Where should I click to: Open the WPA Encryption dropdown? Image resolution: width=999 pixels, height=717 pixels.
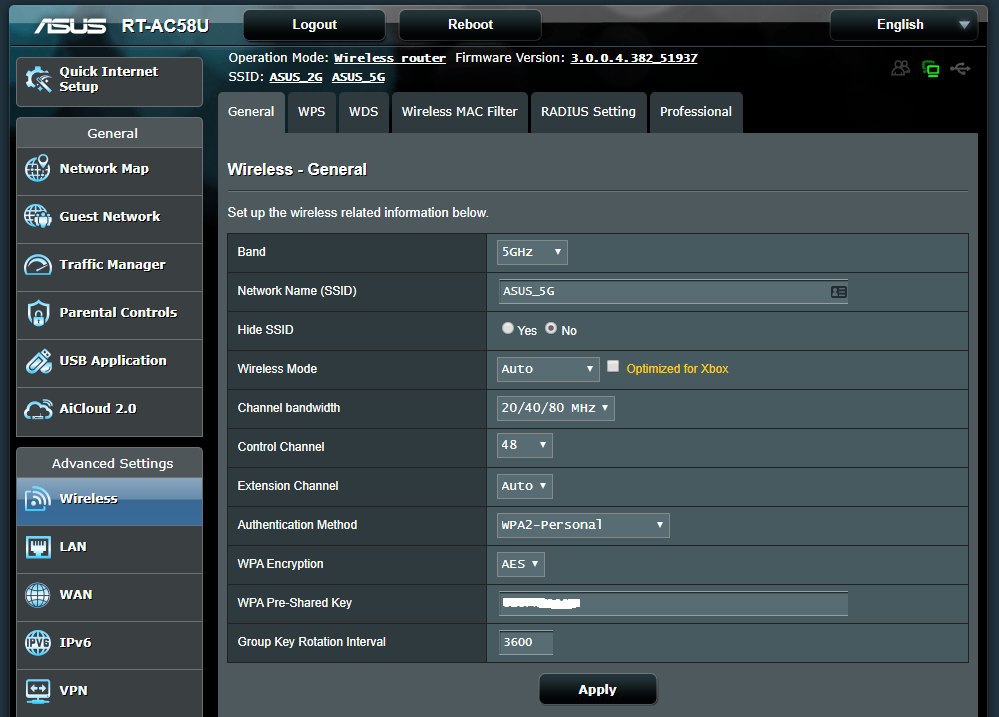[521, 564]
